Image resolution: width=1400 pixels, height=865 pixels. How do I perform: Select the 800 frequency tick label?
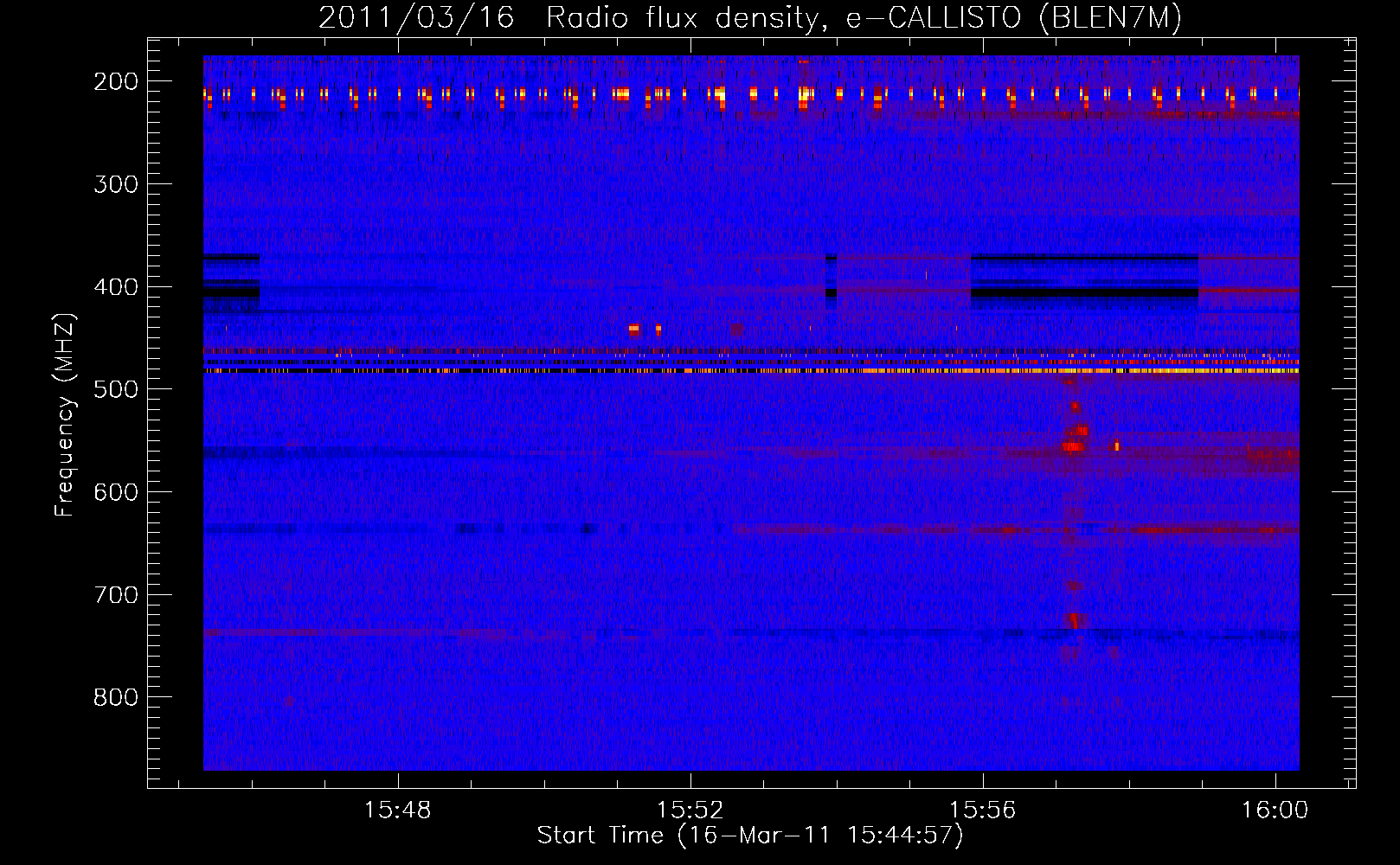tap(115, 697)
